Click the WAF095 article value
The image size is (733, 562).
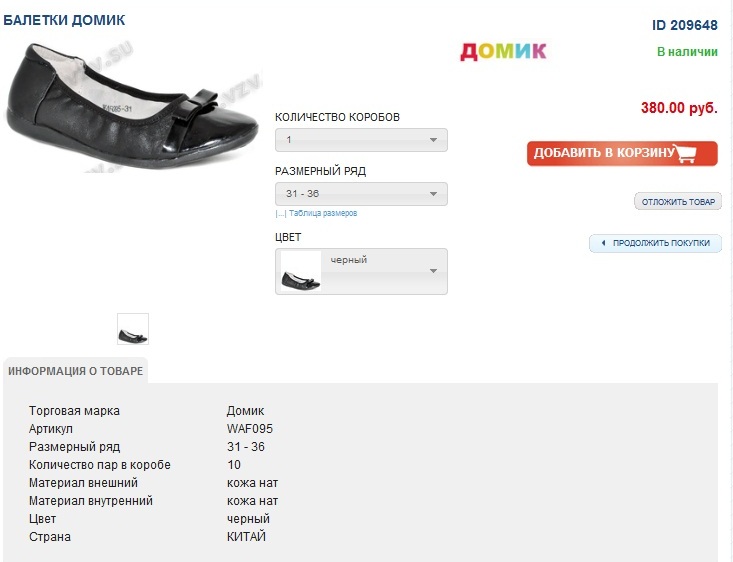pyautogui.click(x=250, y=429)
